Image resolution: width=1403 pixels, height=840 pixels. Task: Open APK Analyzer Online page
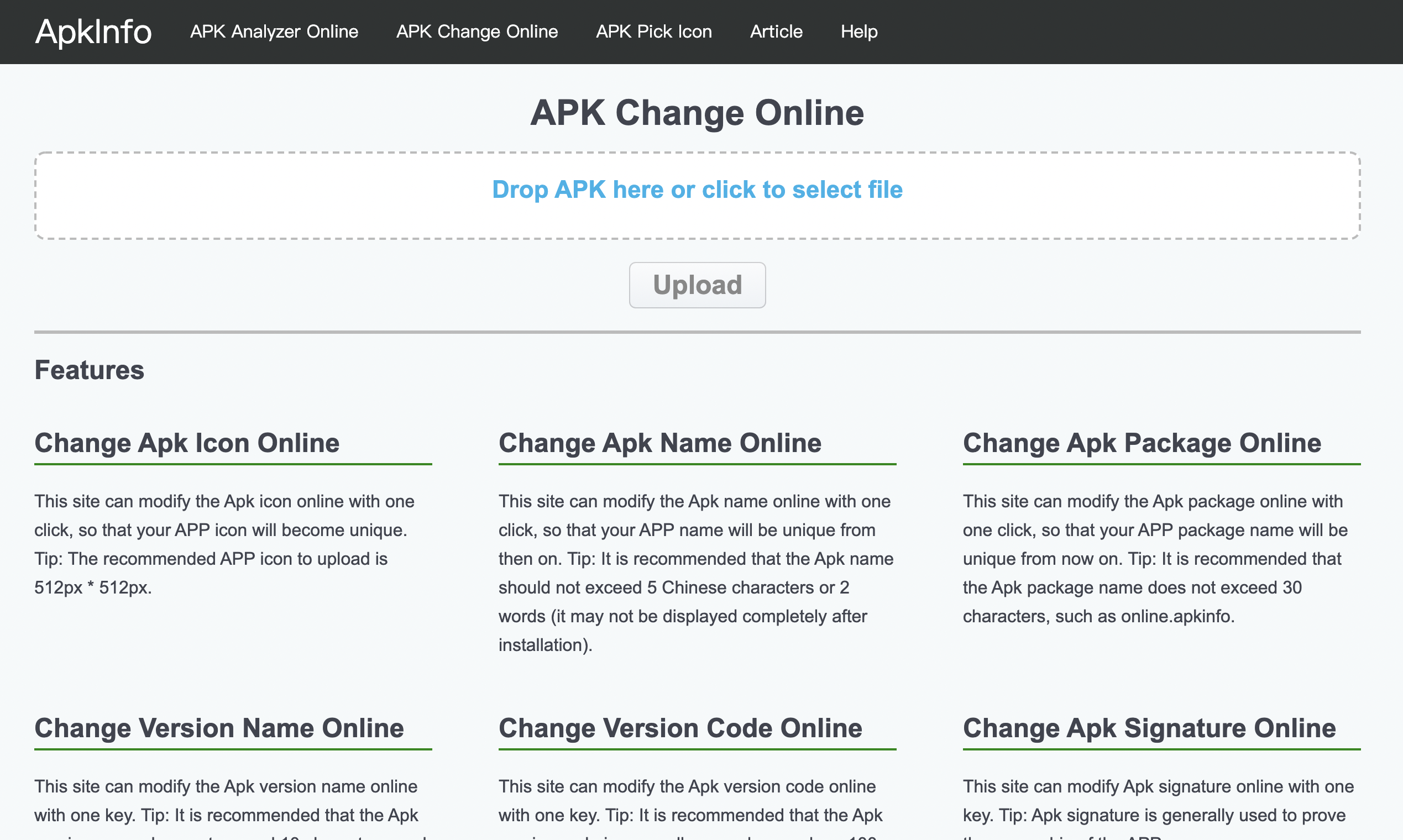274,32
